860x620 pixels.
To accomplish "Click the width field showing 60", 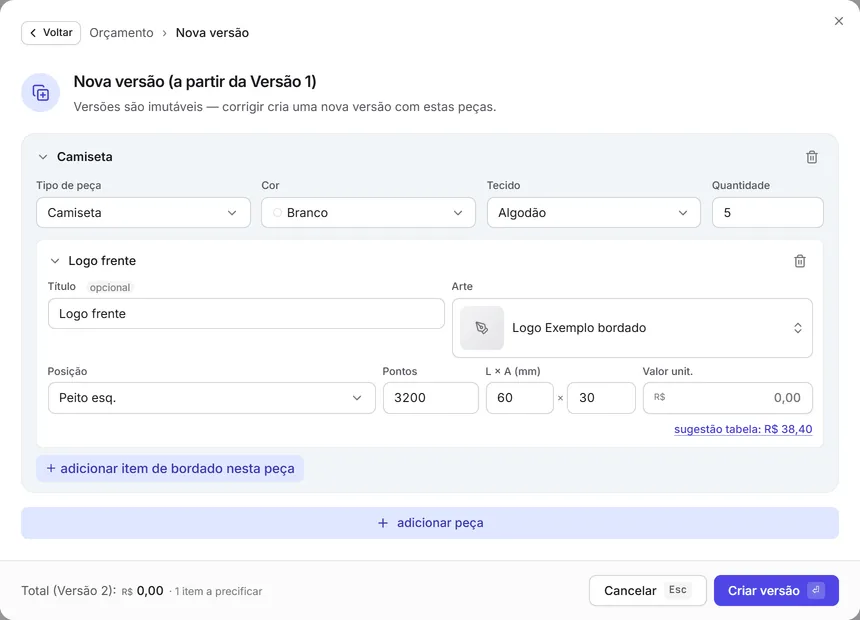I will pyautogui.click(x=519, y=398).
